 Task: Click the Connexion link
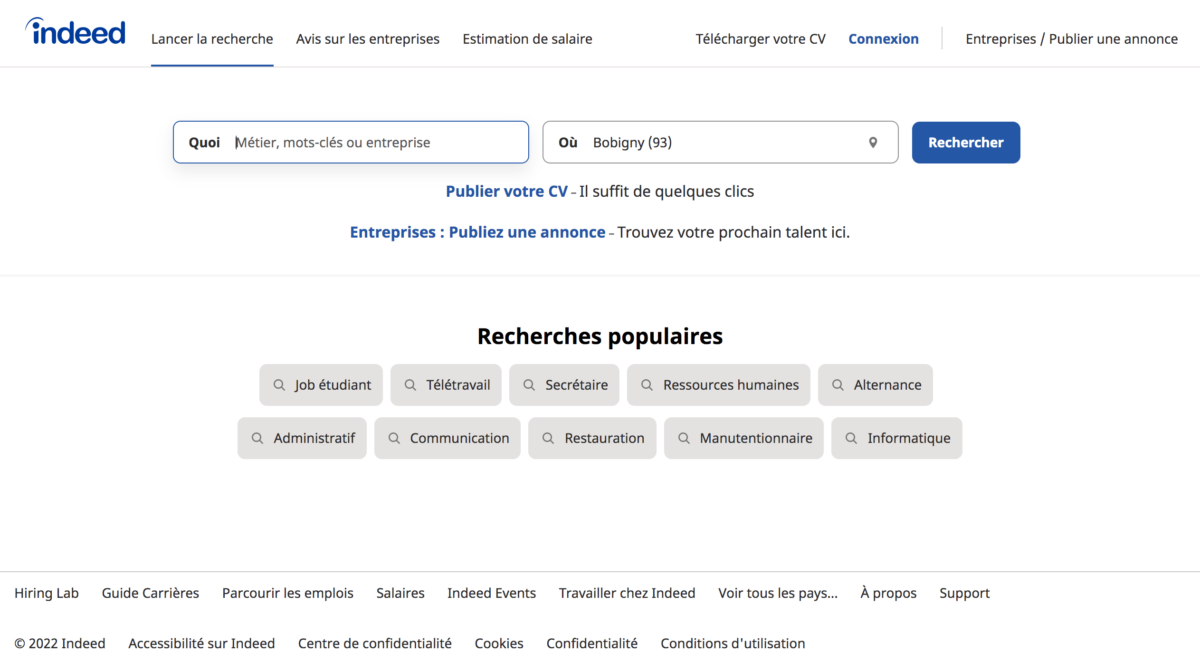point(883,39)
